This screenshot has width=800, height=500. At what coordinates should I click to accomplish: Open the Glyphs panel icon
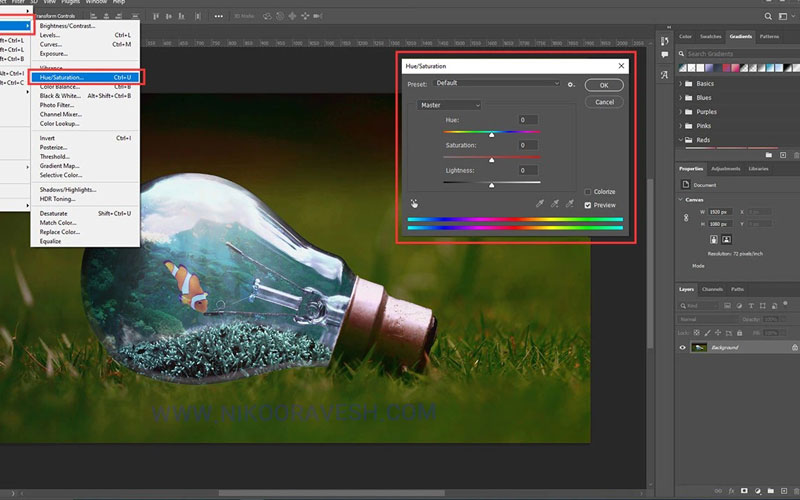(x=664, y=75)
